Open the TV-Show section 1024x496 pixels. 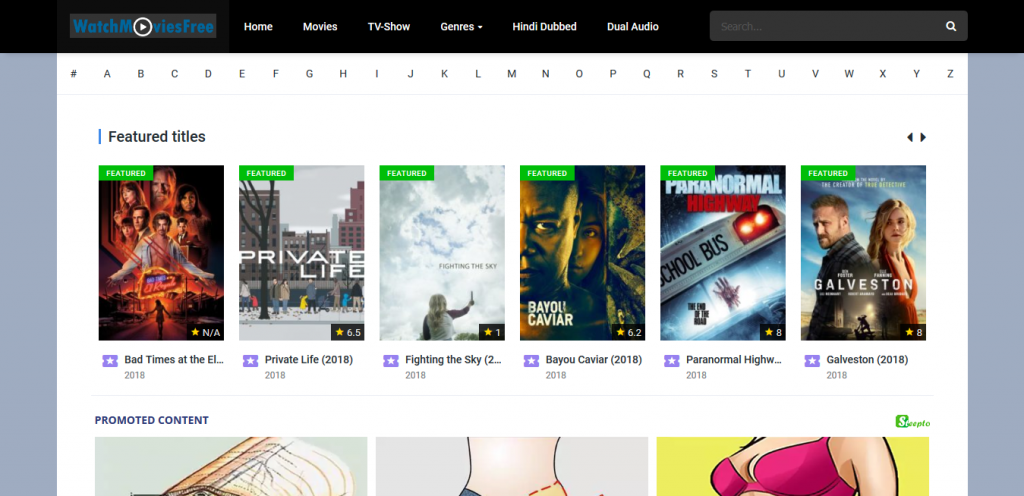click(389, 27)
